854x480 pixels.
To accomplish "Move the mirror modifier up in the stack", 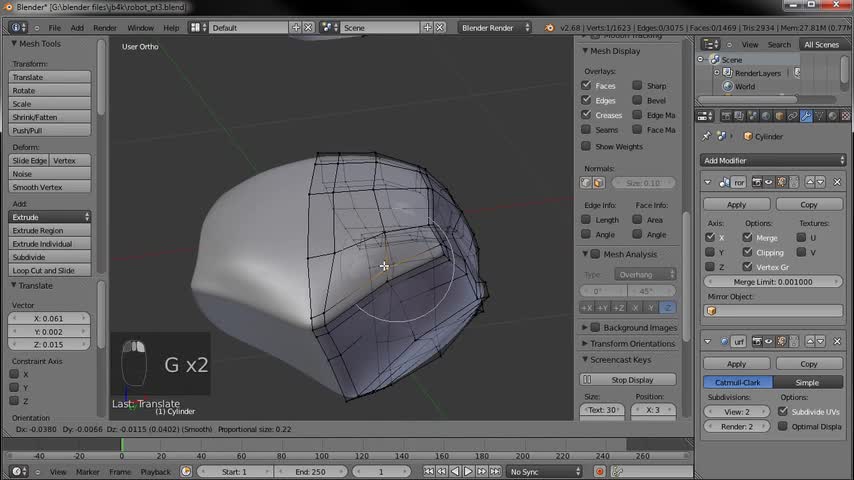I will [x=809, y=182].
